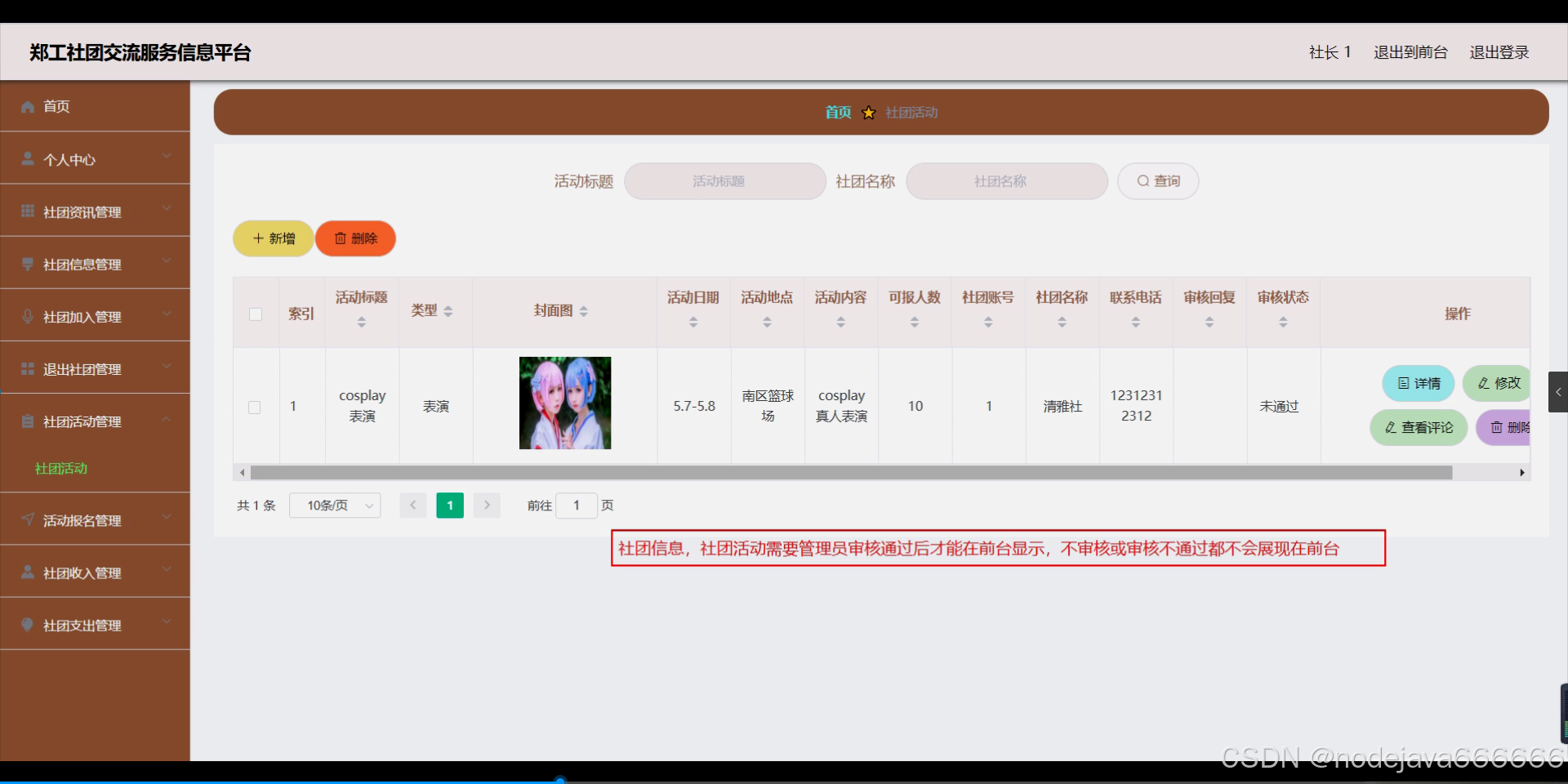Click the cosplay cover image thumbnail
1568x784 pixels.
pyautogui.click(x=565, y=403)
